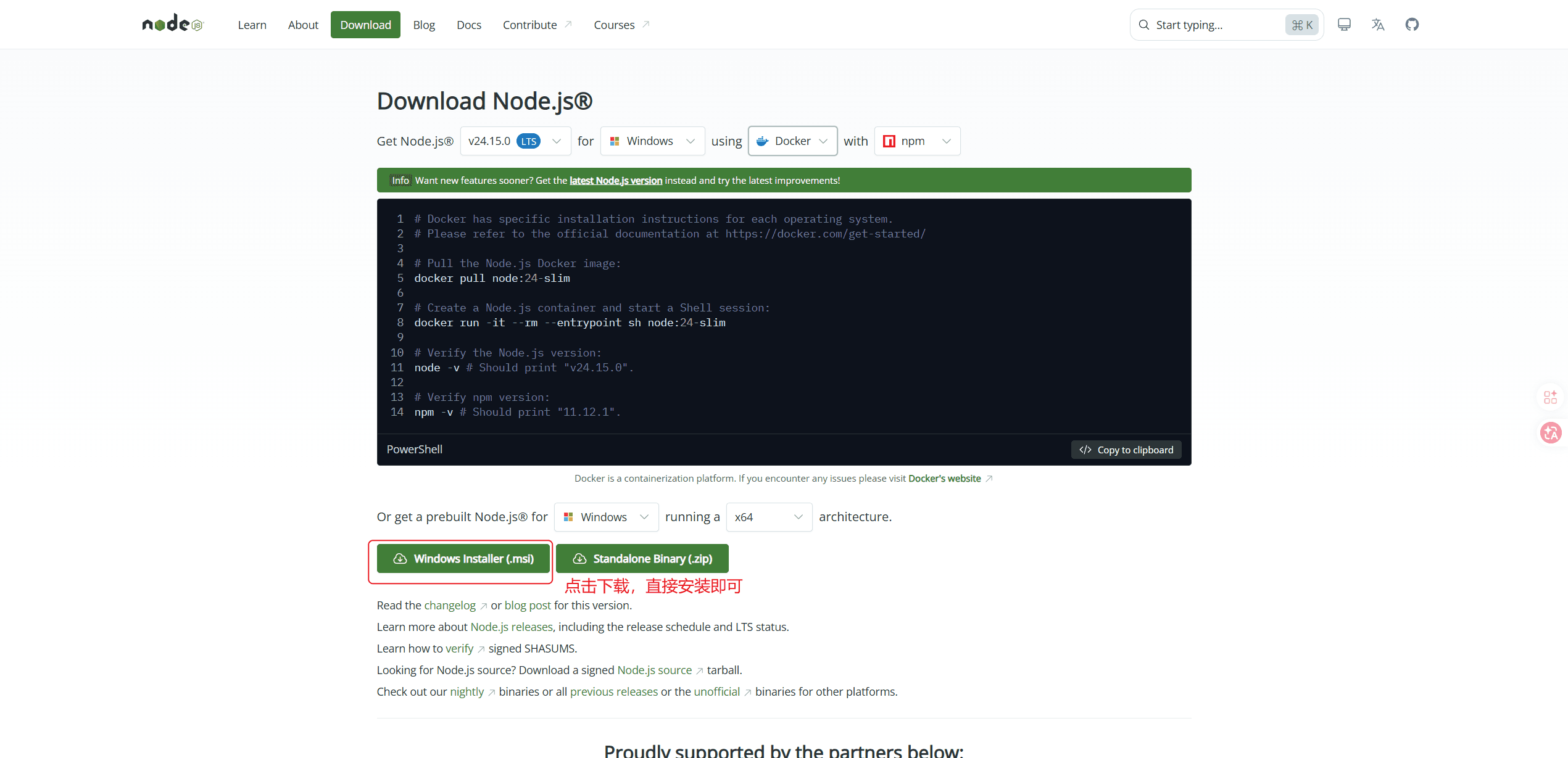This screenshot has width=1568, height=758.
Task: Open the GitHub icon link
Action: click(1412, 25)
